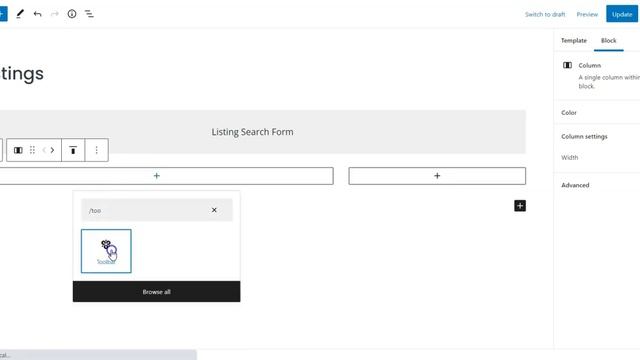Add block in right column
The image size is (640, 360).
437,176
